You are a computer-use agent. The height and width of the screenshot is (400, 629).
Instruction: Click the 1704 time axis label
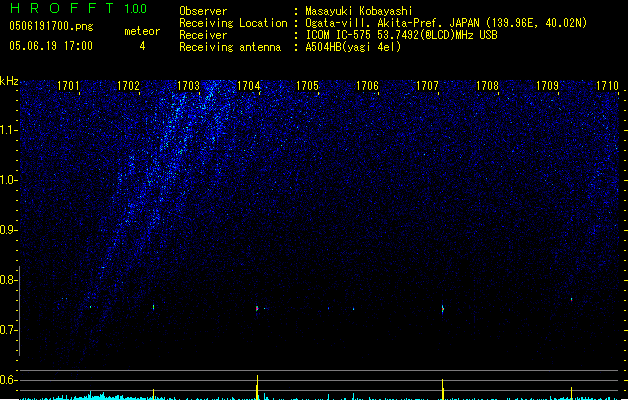pos(248,86)
